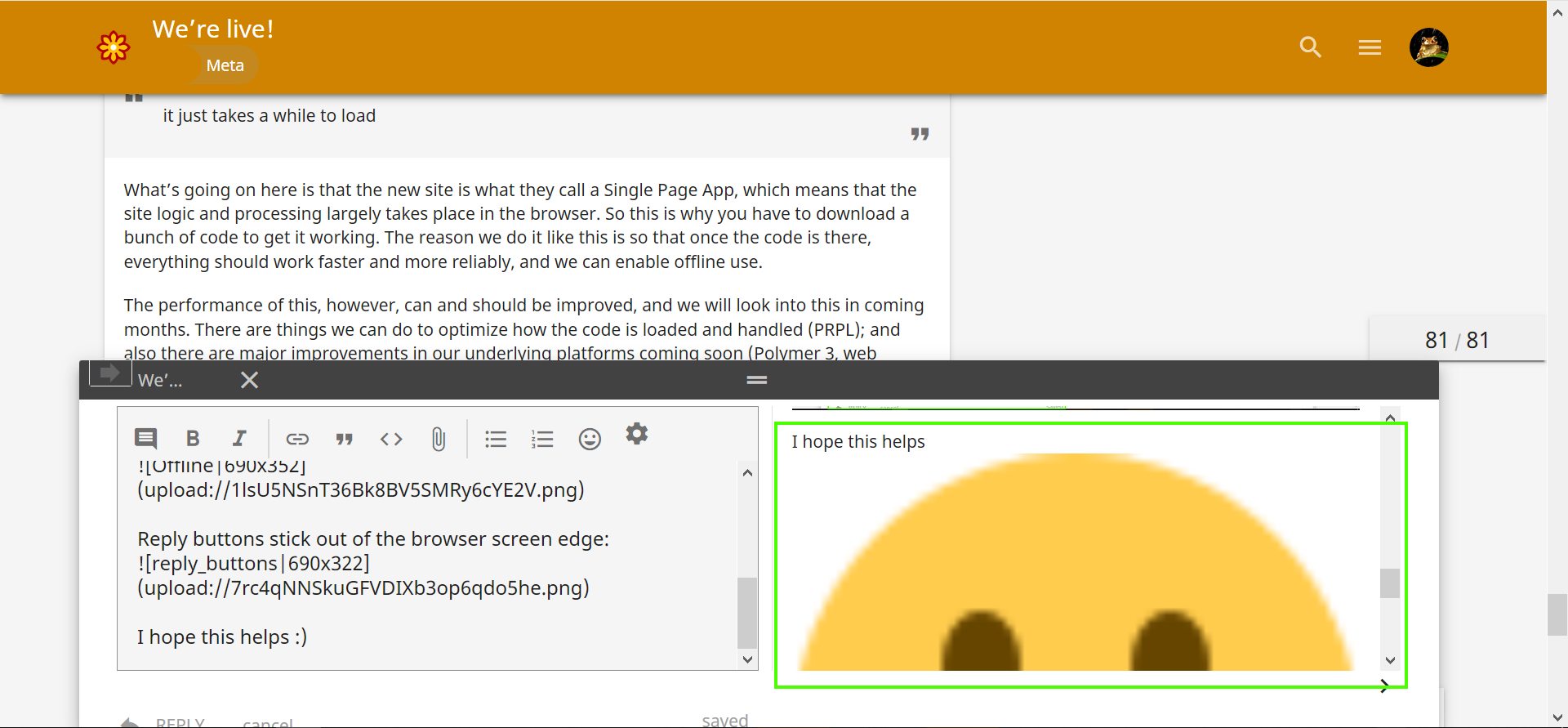Click the page scrollbar up arrow
The image size is (1568, 728).
pyautogui.click(x=1557, y=11)
